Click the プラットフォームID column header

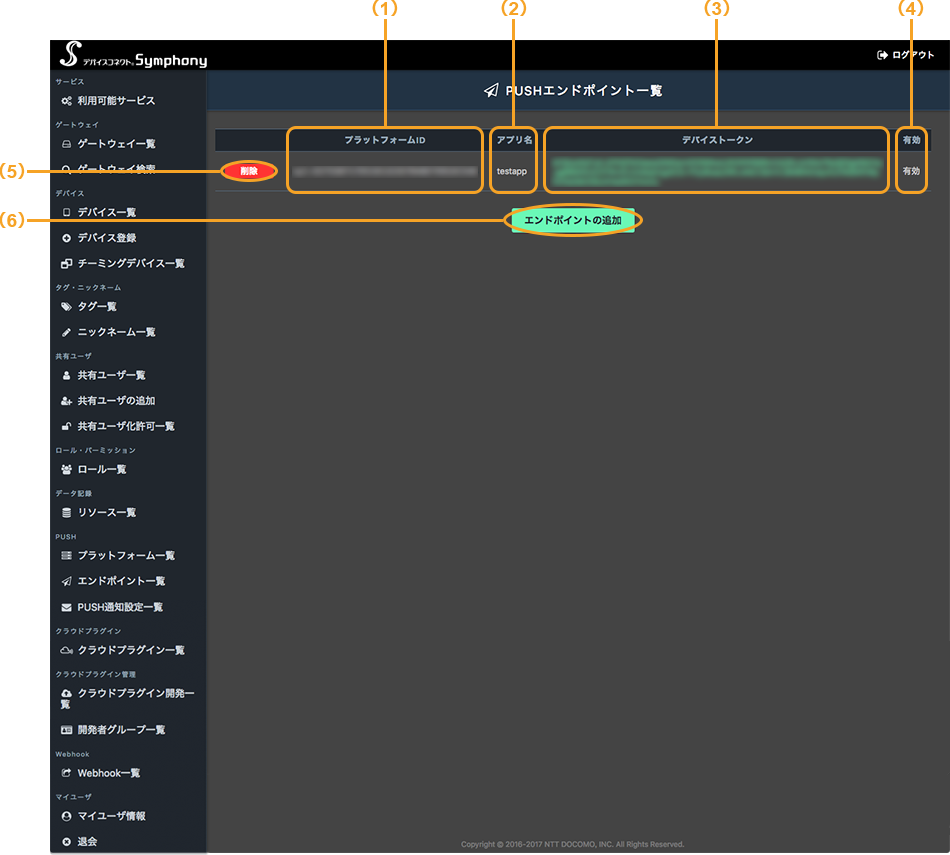click(385, 140)
